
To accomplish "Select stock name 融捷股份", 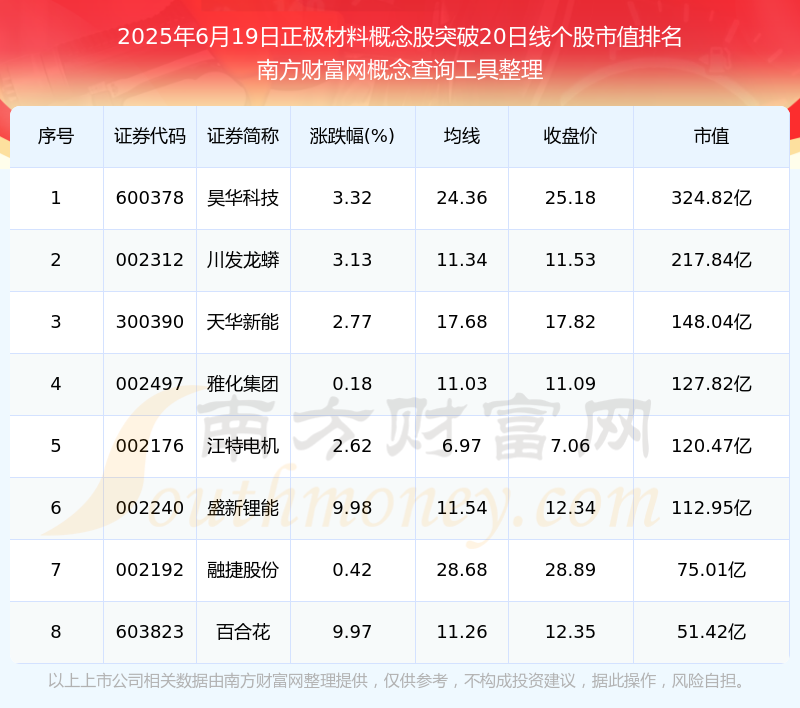I will (243, 570).
